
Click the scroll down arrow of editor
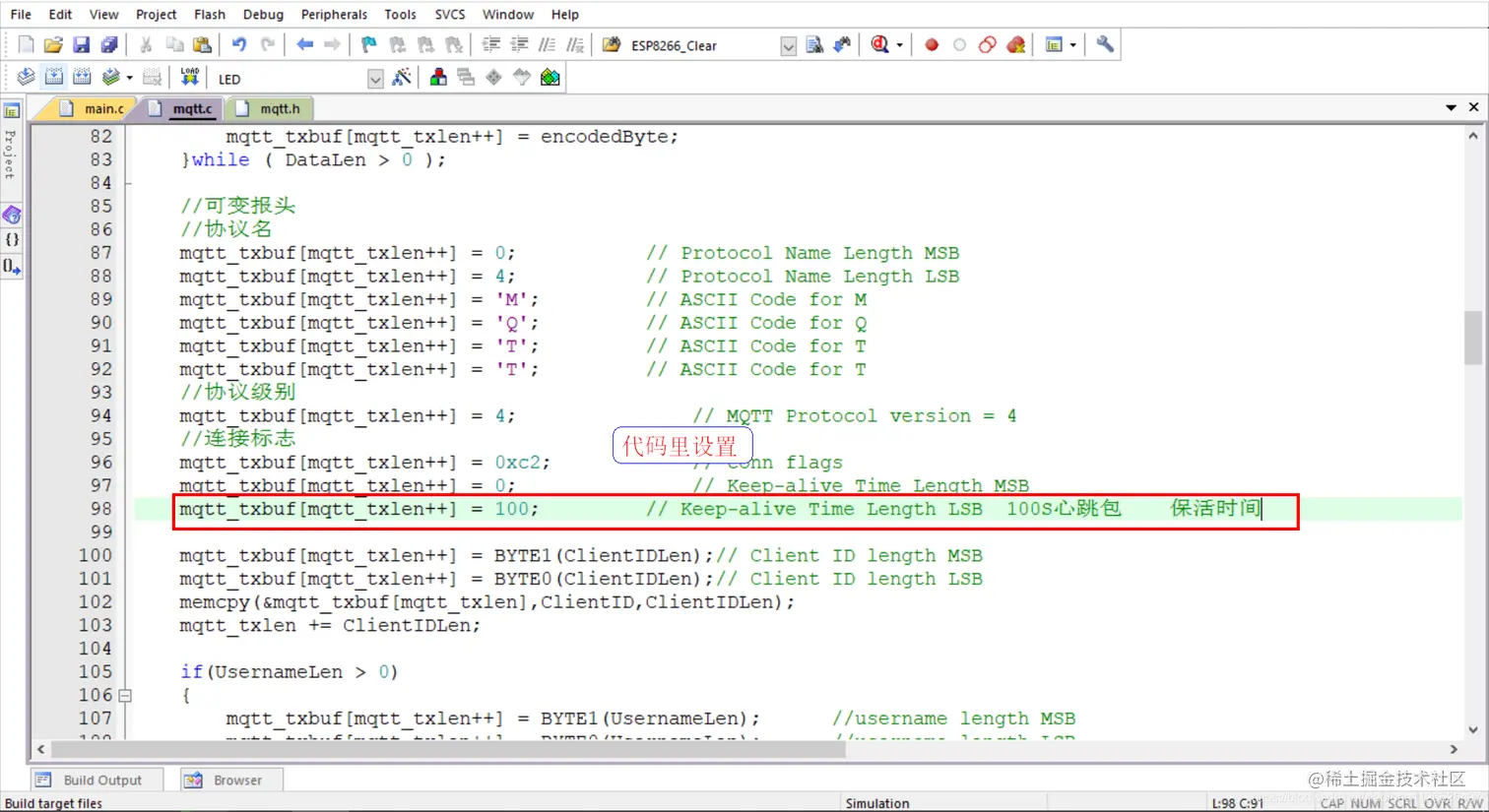click(1473, 729)
